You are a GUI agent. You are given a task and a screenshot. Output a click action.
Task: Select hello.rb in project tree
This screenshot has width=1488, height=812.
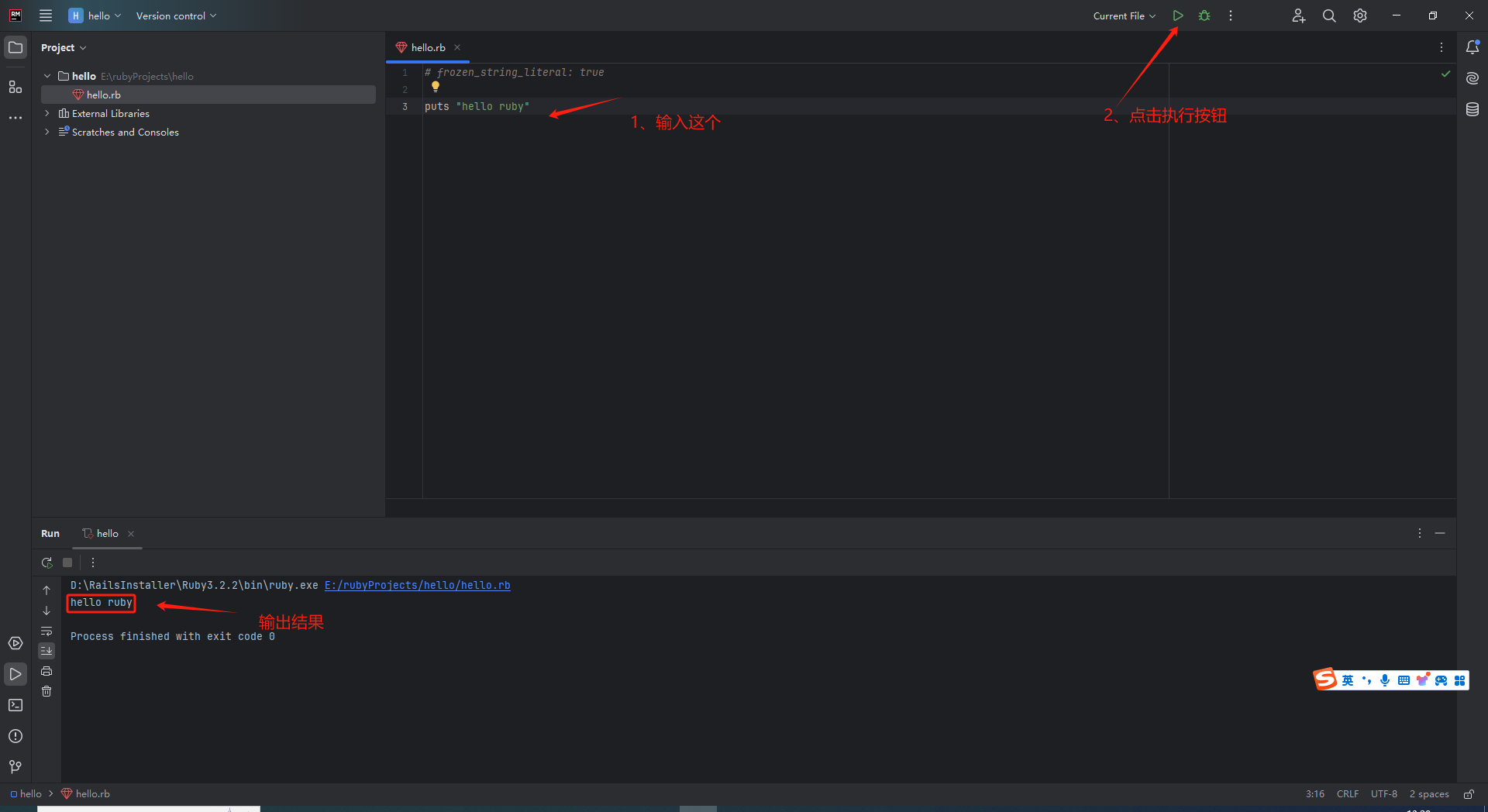(x=208, y=95)
